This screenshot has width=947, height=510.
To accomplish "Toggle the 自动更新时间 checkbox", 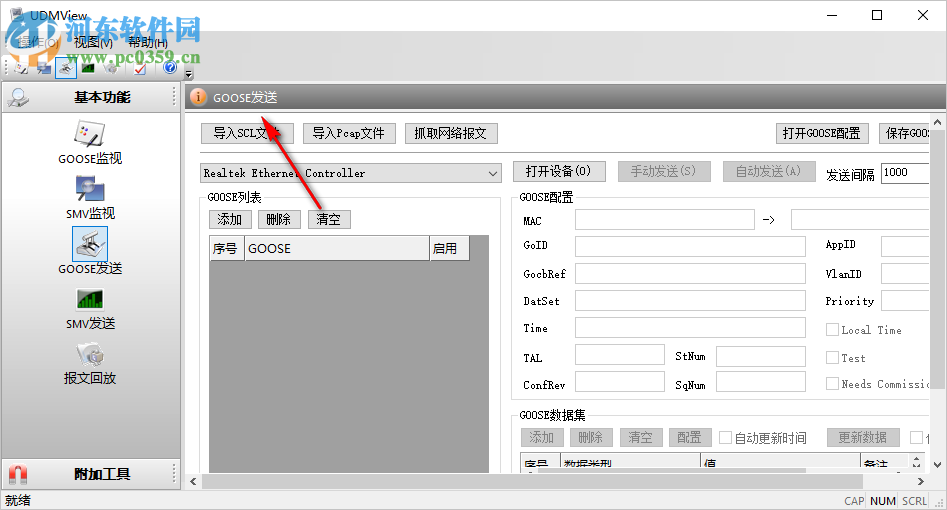I will click(725, 437).
